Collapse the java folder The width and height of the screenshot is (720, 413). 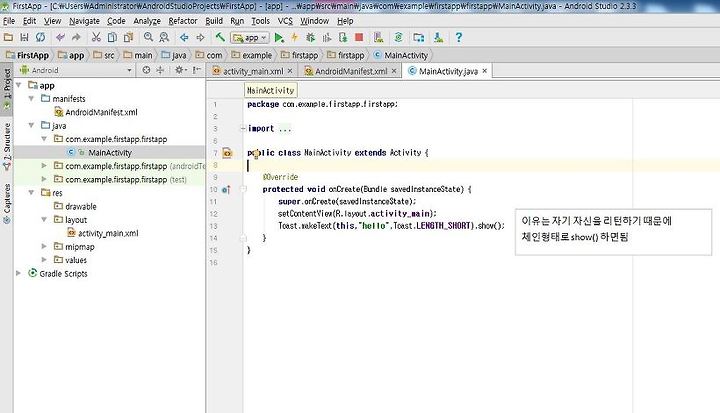point(31,125)
